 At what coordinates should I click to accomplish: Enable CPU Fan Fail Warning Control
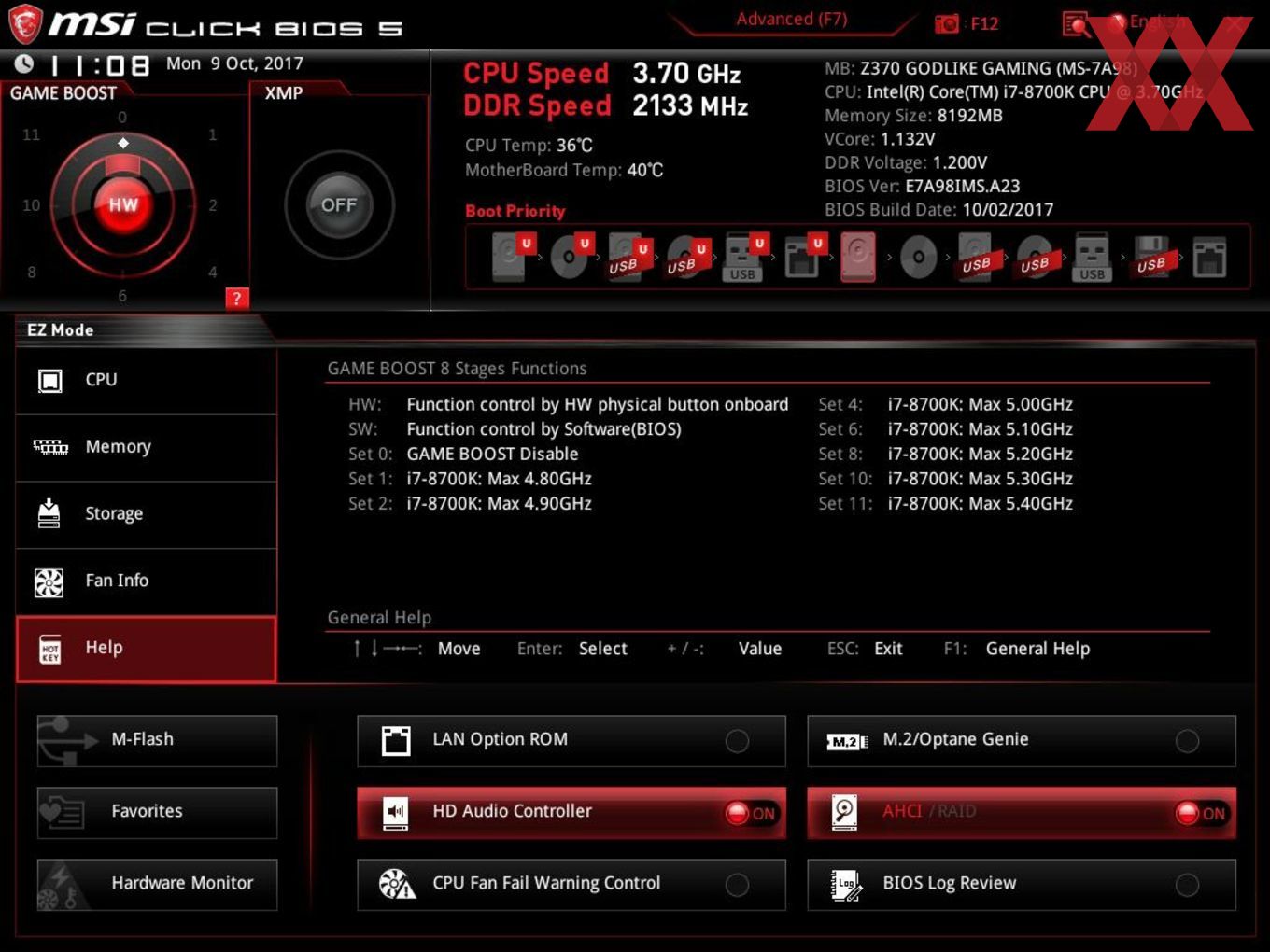tap(737, 885)
